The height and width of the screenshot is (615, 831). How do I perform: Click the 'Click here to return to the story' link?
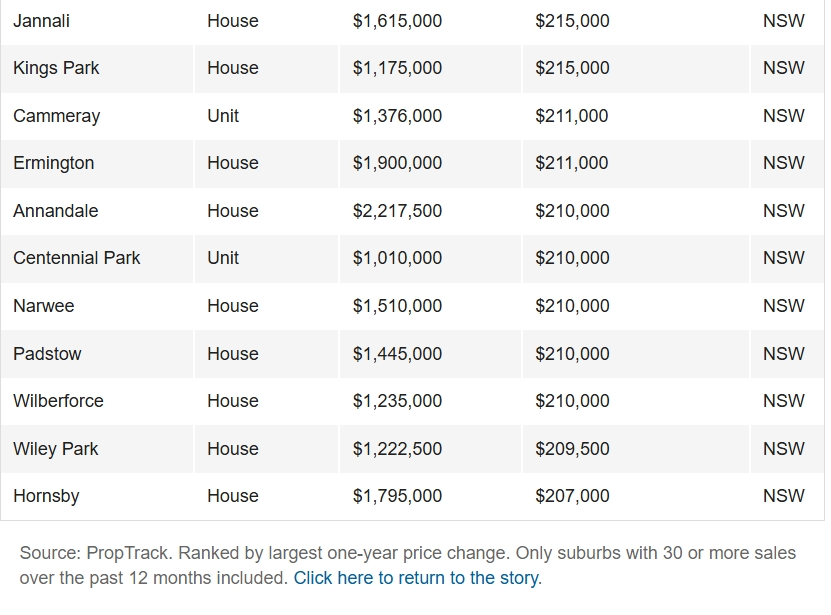point(418,577)
